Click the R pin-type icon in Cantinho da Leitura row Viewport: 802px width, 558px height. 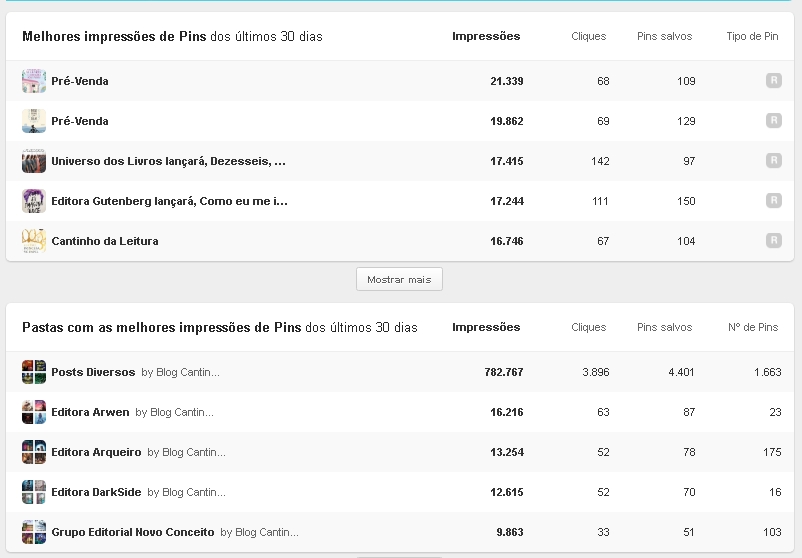pyautogui.click(x=773, y=240)
